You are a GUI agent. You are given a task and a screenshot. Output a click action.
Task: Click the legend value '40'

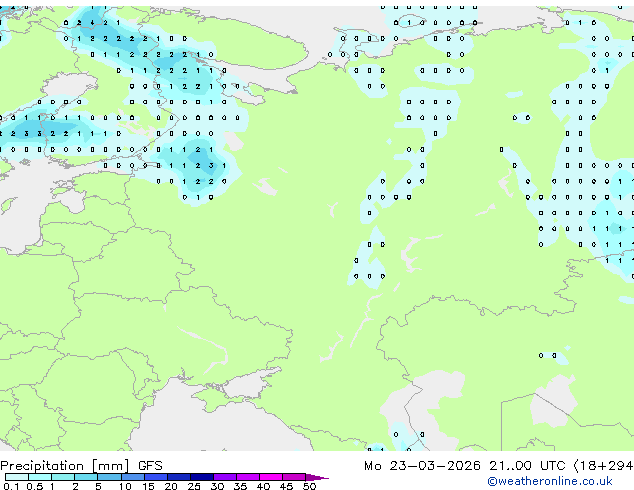pos(264,486)
